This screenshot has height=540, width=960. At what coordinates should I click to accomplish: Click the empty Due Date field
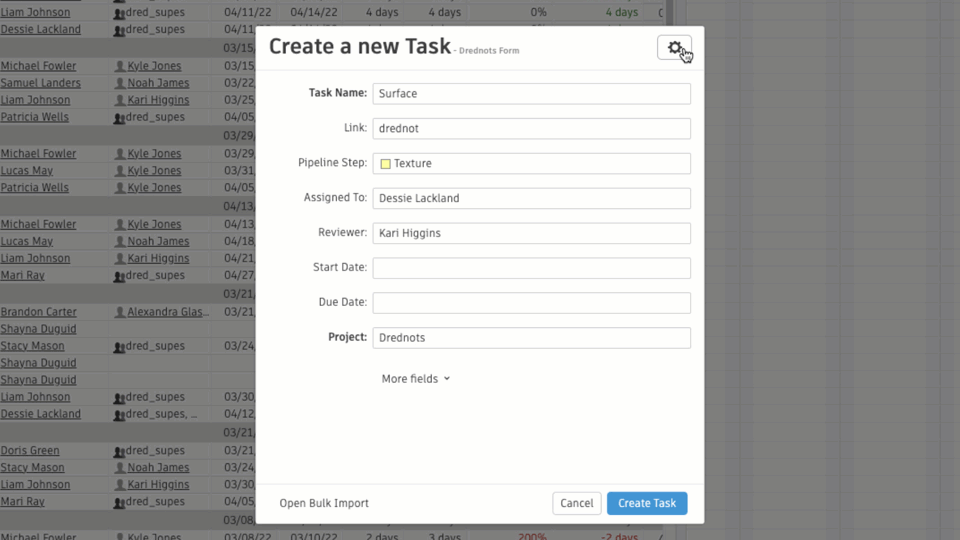(531, 303)
